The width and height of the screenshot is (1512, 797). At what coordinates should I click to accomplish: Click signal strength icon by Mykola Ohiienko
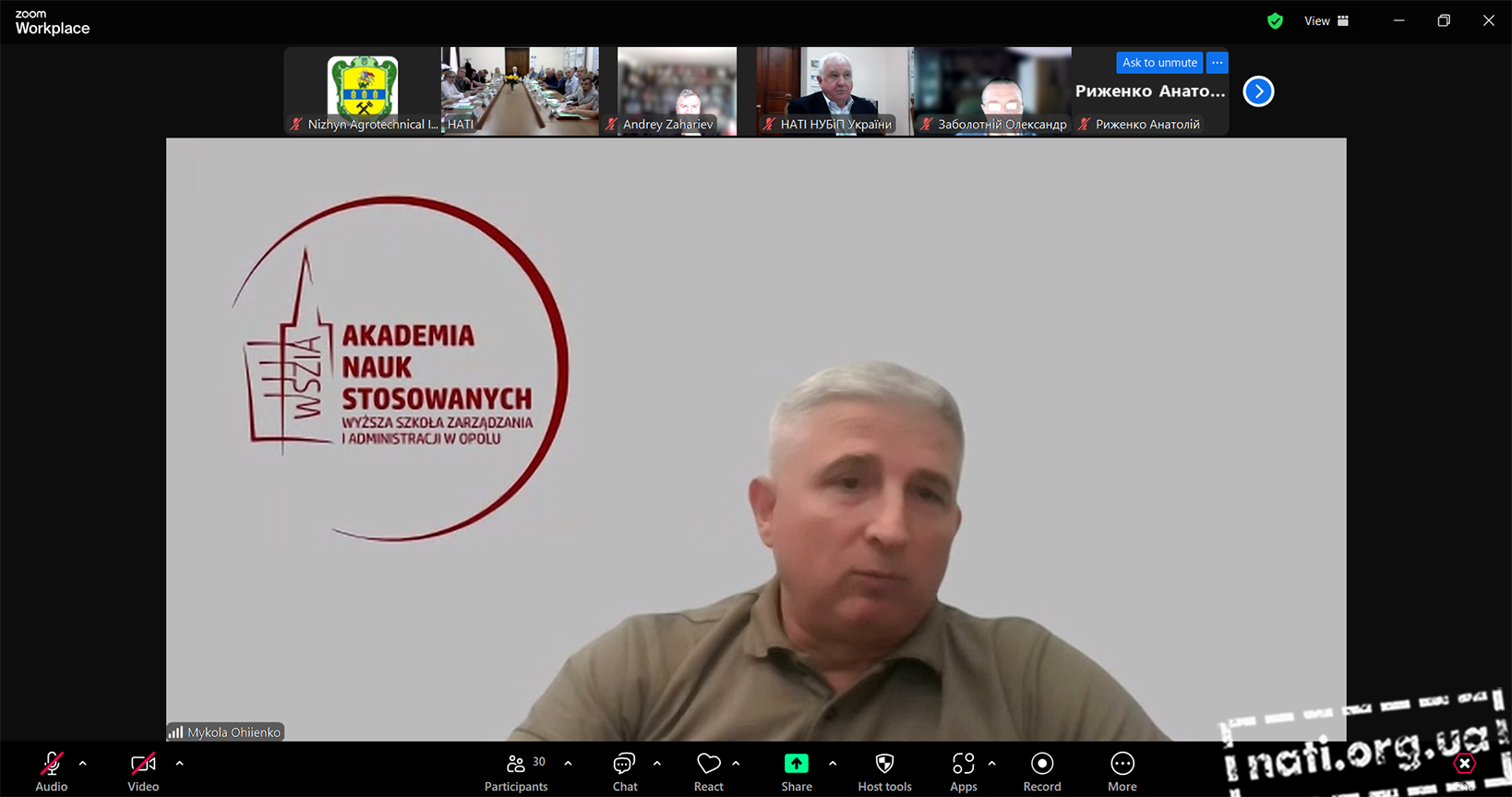pos(175,732)
